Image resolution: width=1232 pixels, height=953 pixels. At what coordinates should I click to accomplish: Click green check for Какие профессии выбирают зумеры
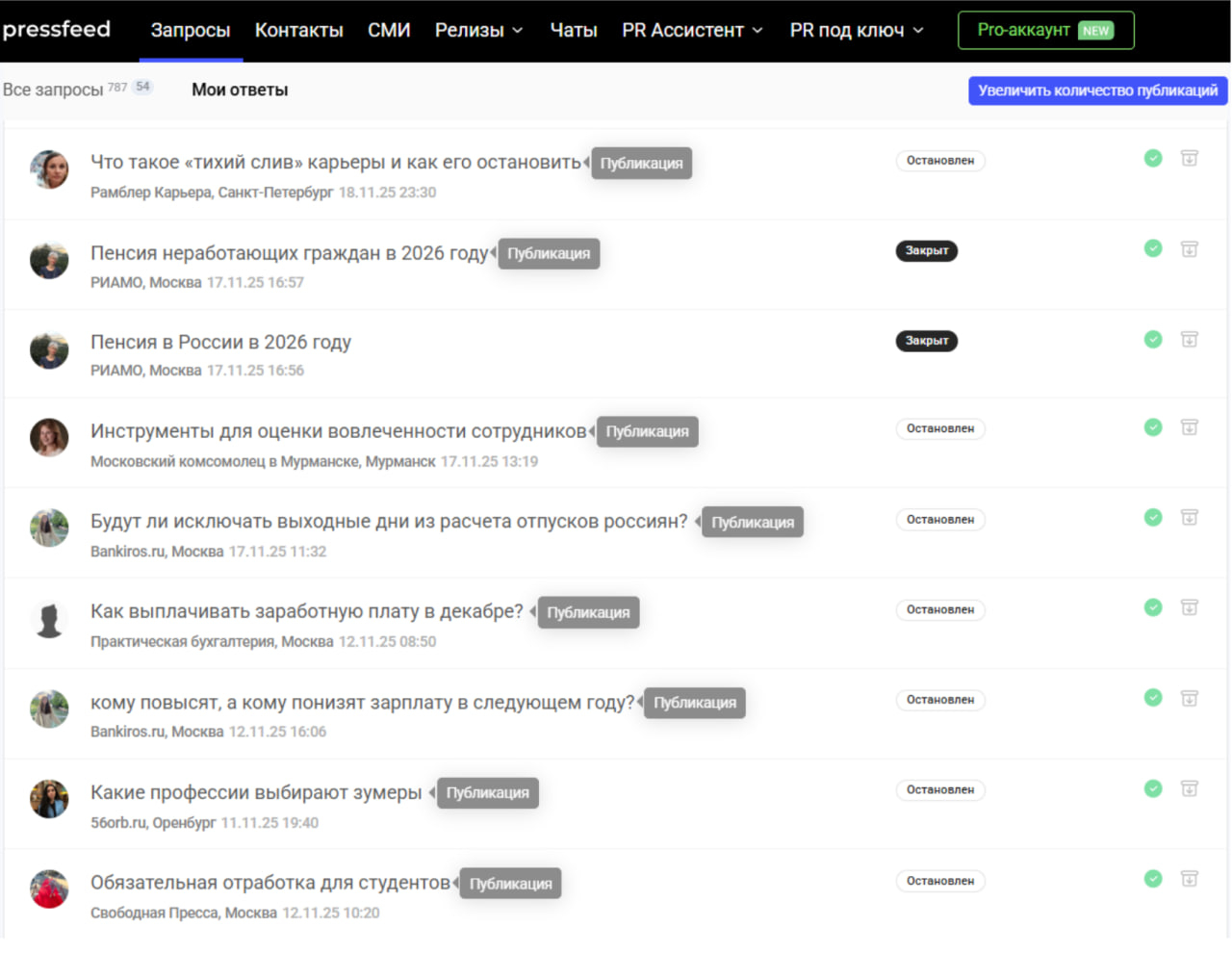pyautogui.click(x=1153, y=788)
